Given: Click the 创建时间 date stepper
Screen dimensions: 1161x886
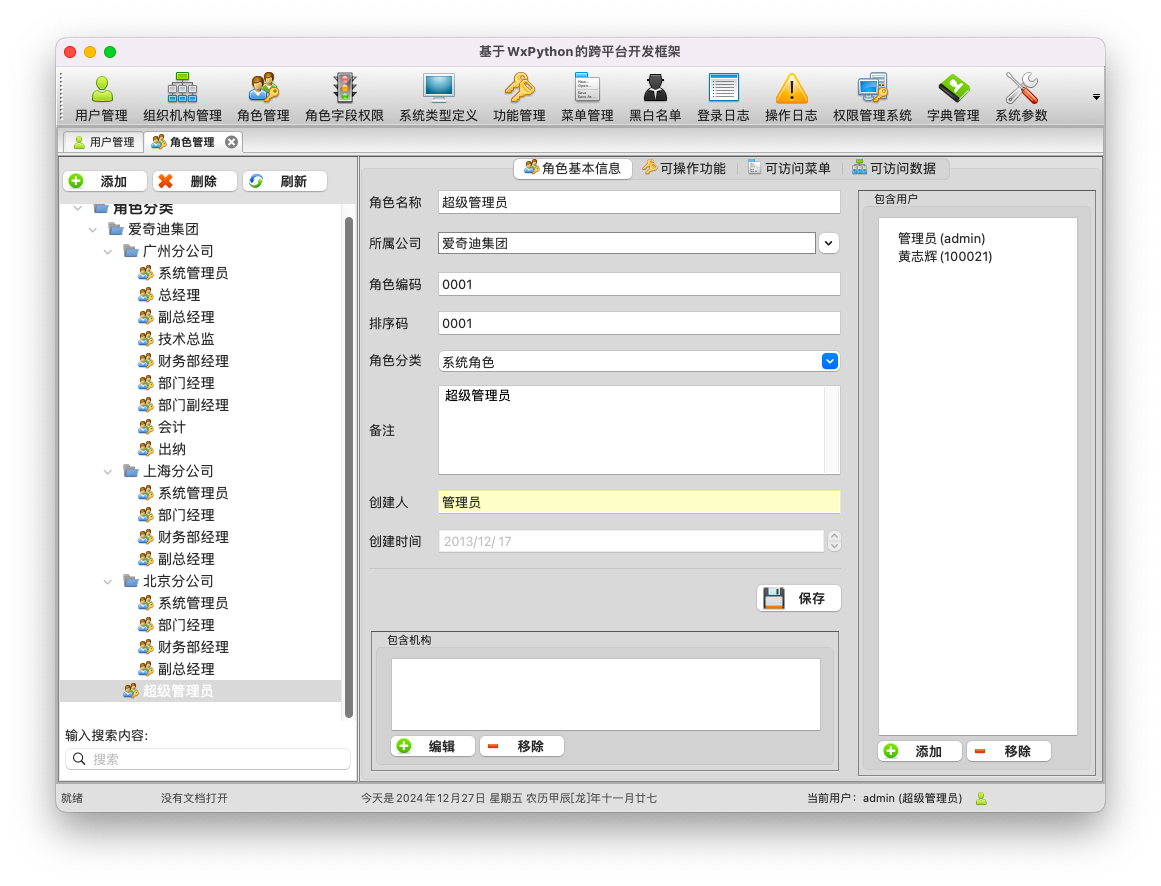Looking at the screenshot, I should [x=834, y=541].
